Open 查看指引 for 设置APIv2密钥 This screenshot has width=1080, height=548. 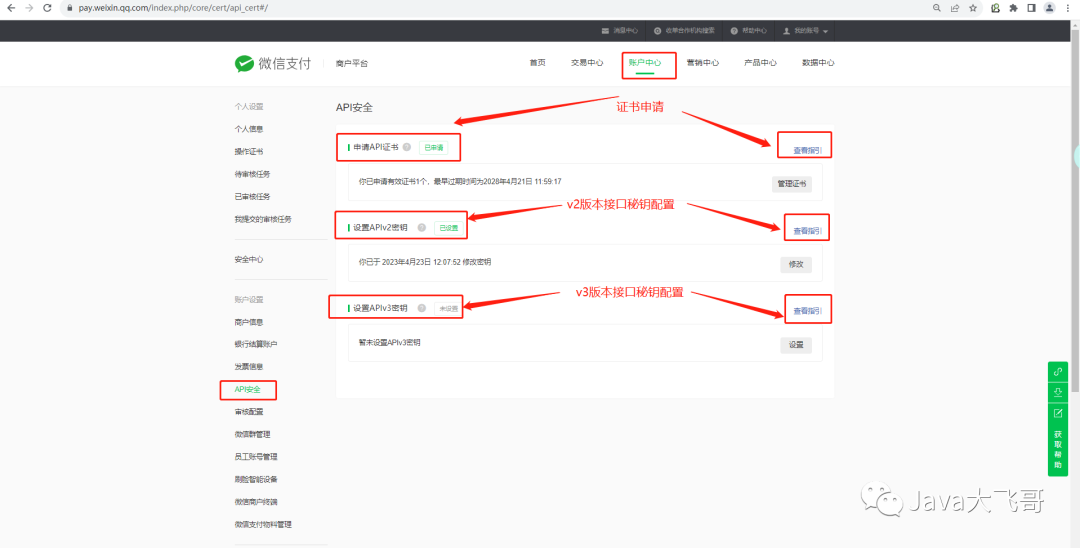tap(807, 231)
